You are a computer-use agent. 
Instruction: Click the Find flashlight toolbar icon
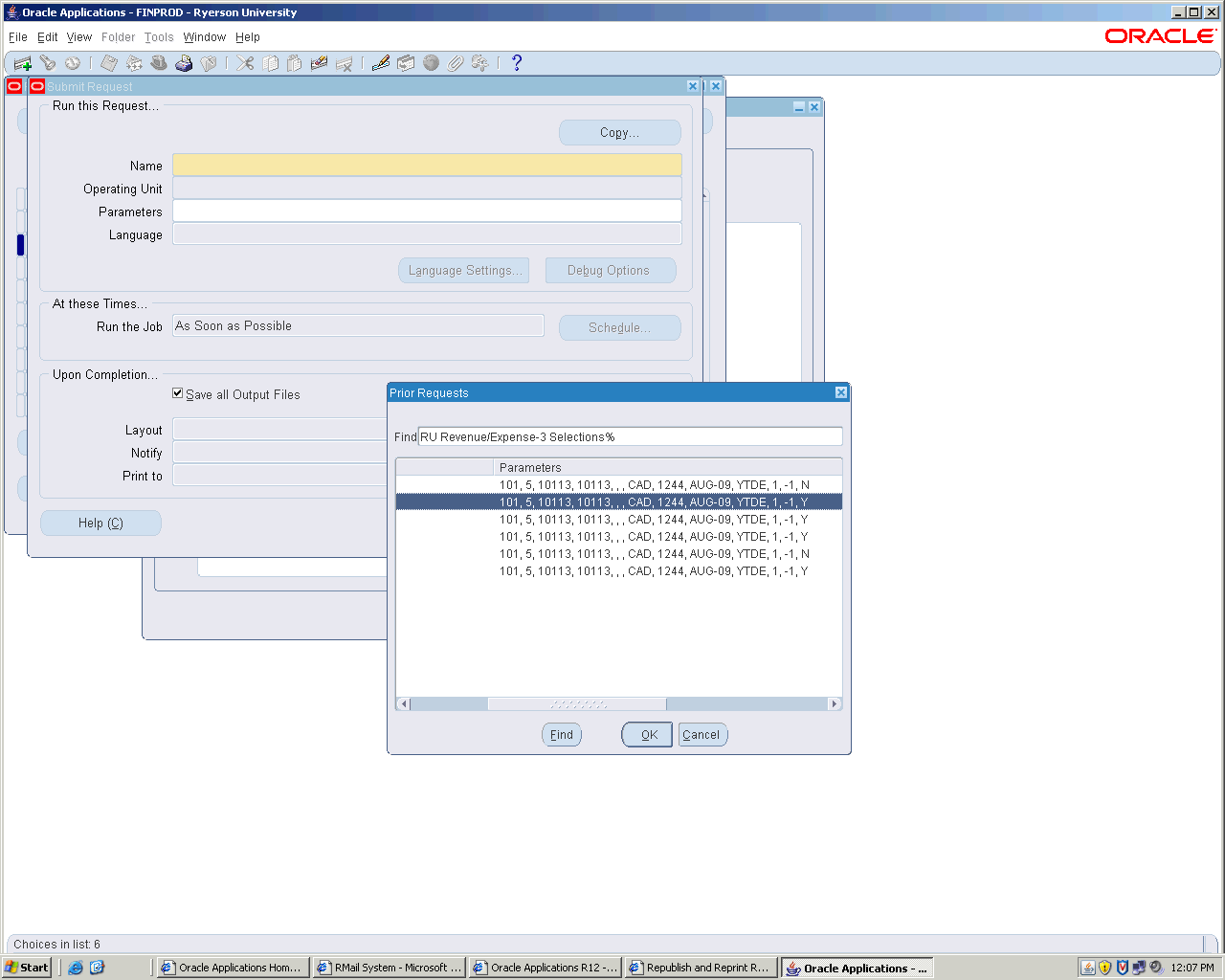click(47, 63)
